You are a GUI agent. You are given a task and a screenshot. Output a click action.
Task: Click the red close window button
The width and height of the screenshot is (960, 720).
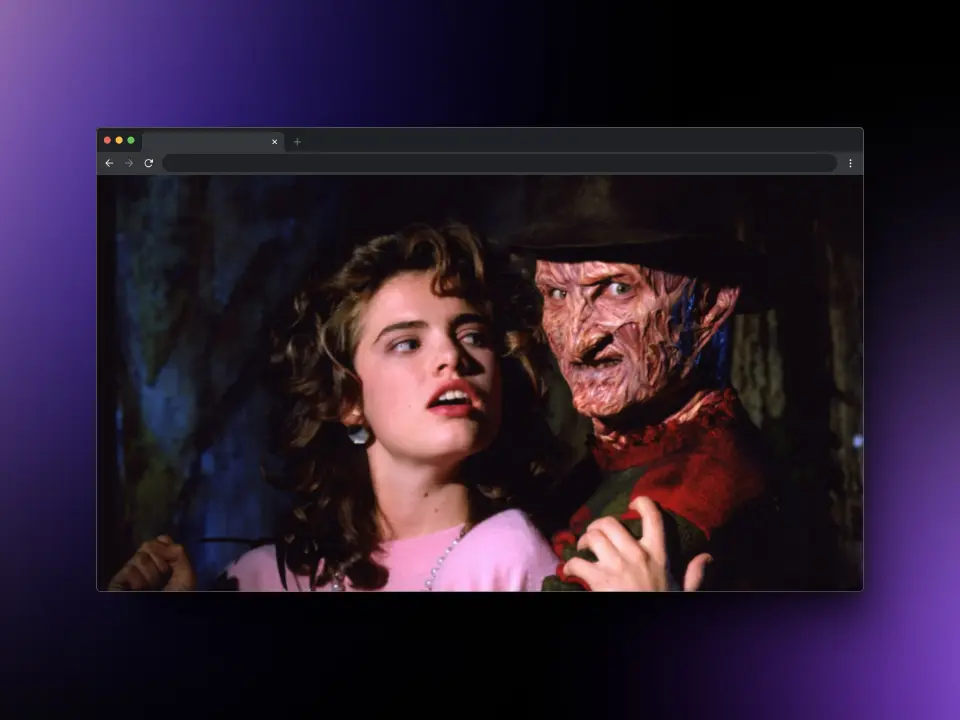tap(108, 141)
